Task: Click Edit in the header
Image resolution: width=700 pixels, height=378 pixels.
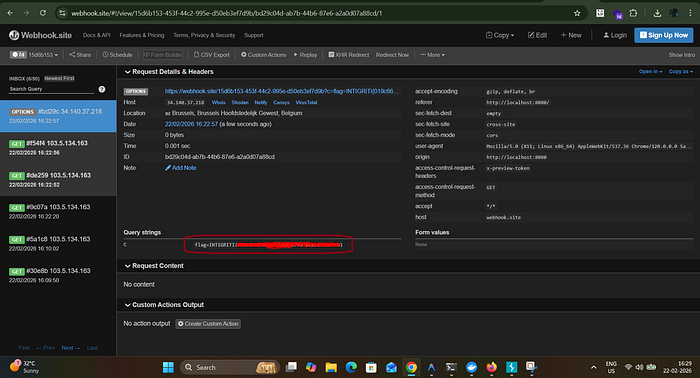Action: pos(538,35)
